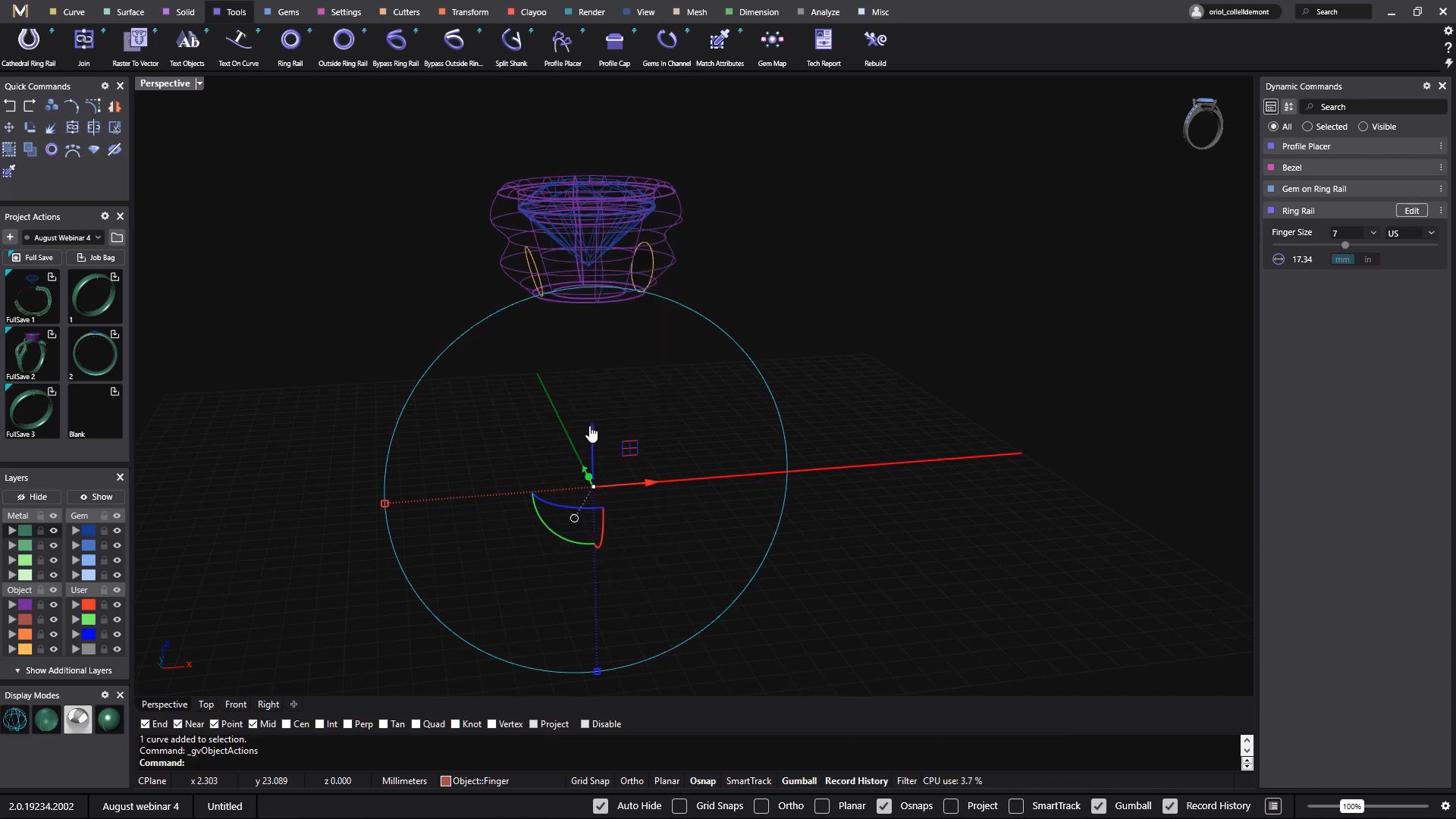
Task: Click the Split Shank tool icon
Action: [x=511, y=40]
